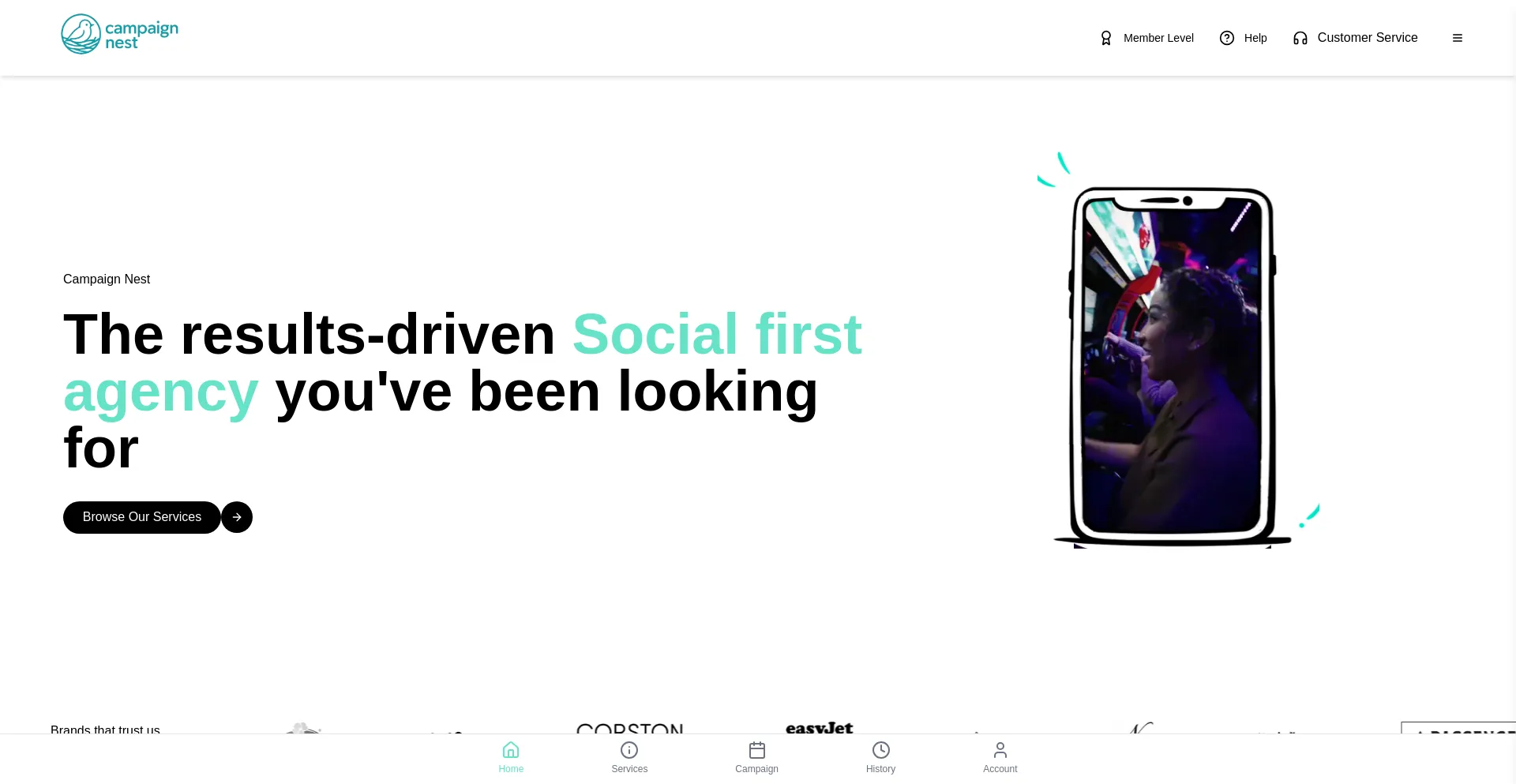Click the arrow button beside Browse Our Services
The width and height of the screenshot is (1516, 784).
237,517
